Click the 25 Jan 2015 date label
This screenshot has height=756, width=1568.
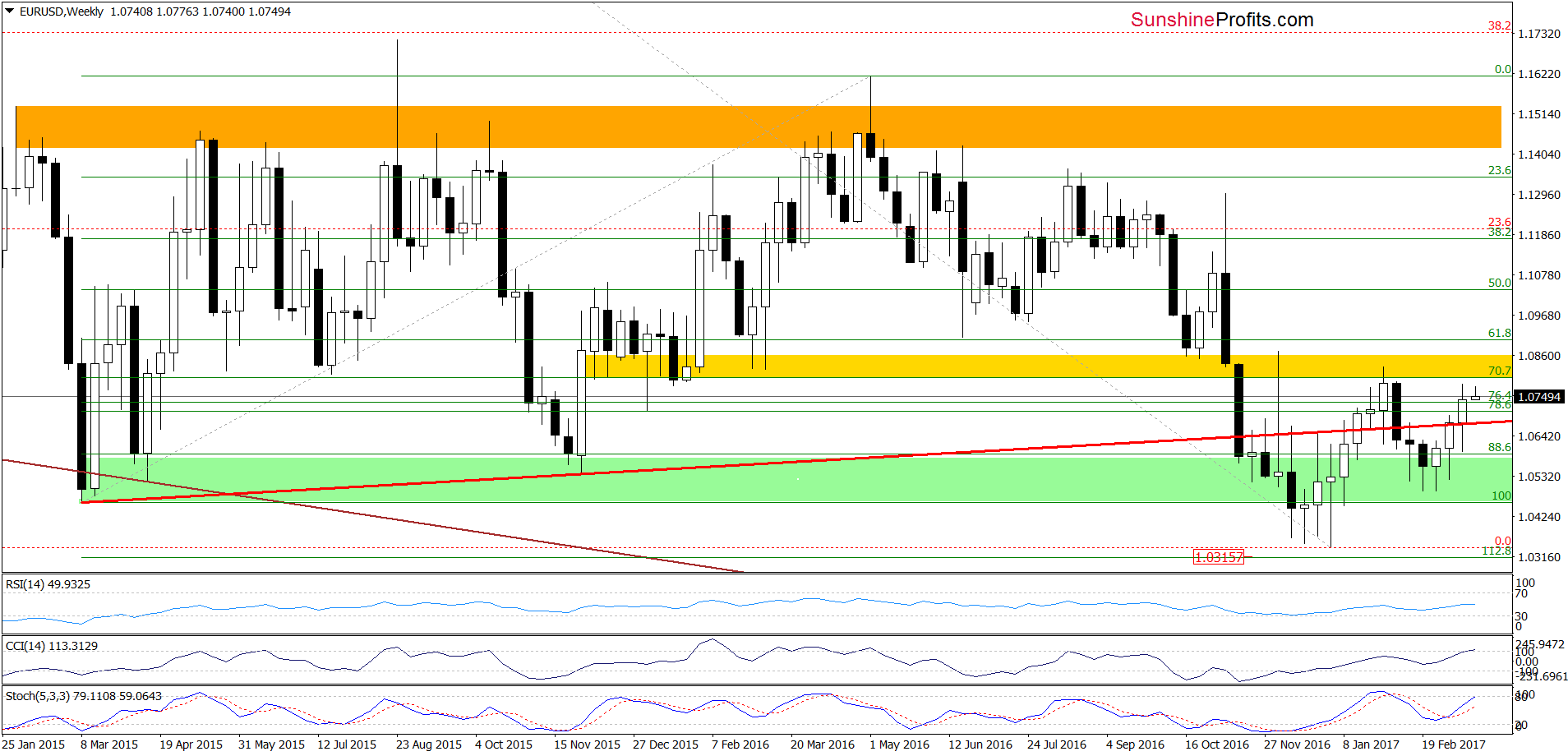pos(34,744)
